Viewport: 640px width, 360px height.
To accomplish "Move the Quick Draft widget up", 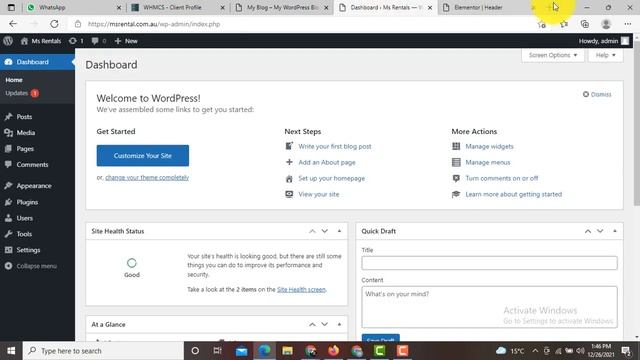I will [x=588, y=231].
